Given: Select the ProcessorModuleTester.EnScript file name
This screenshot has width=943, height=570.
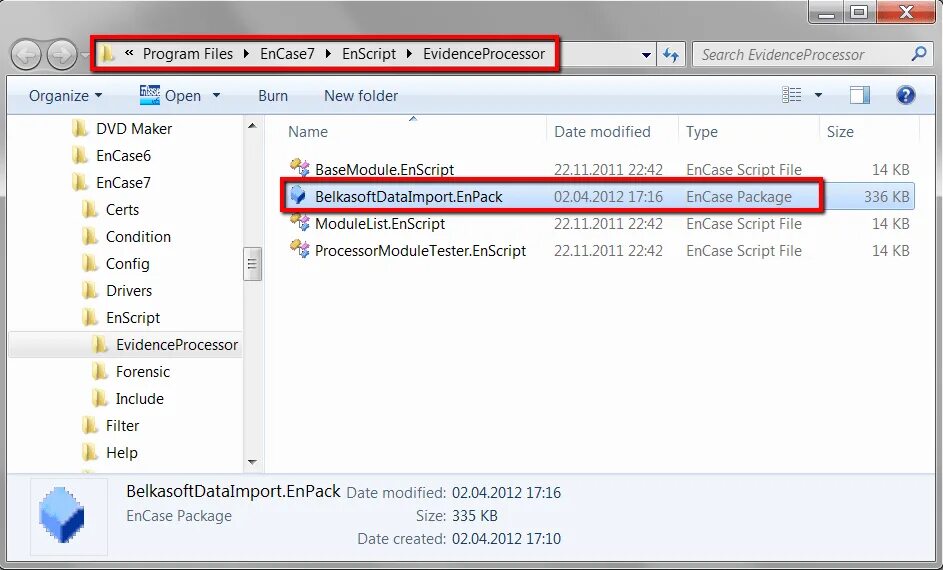Looking at the screenshot, I should click(420, 251).
